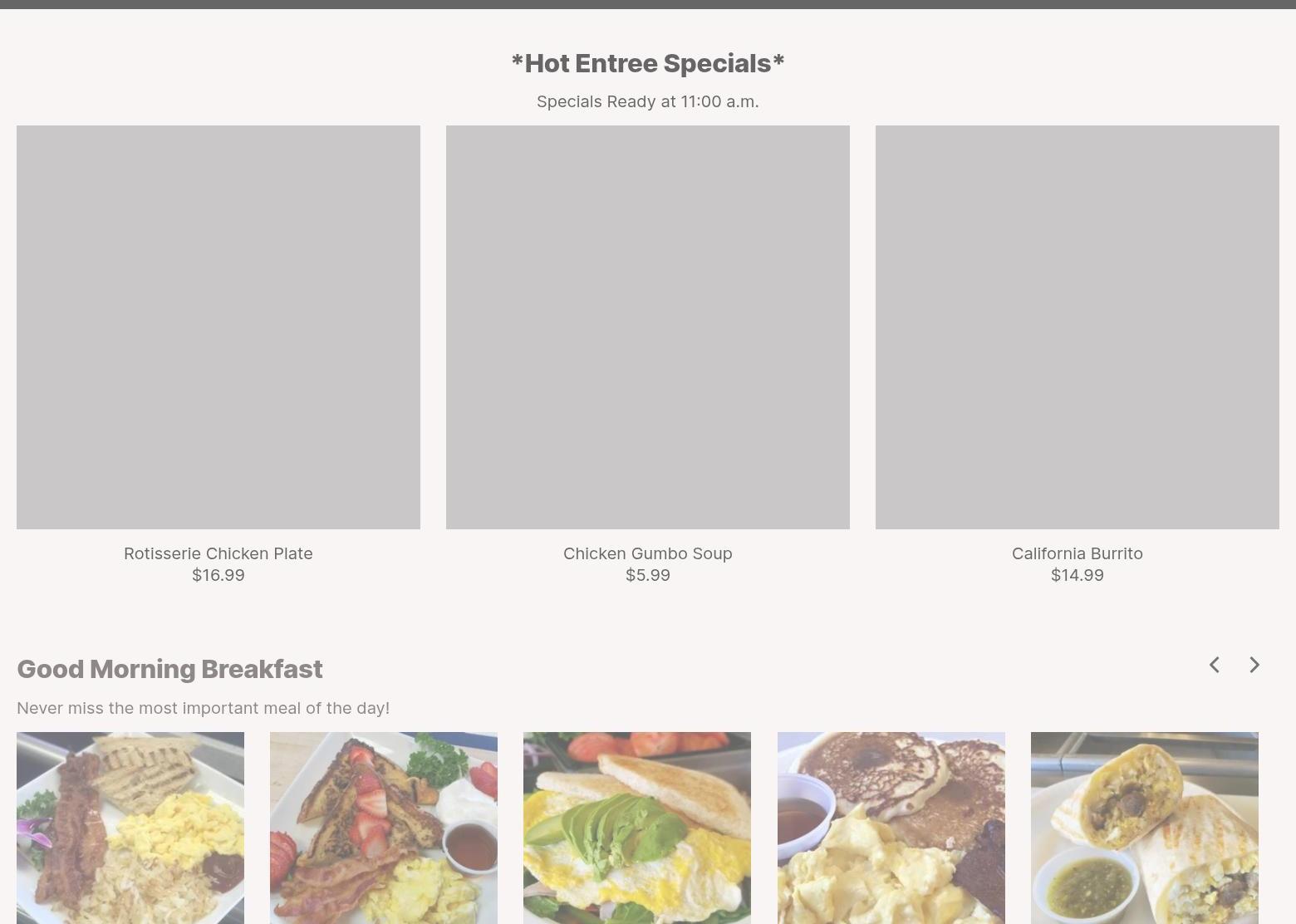The height and width of the screenshot is (924, 1296).
Task: Click the breakfast tagline about important meal
Action: pos(204,708)
